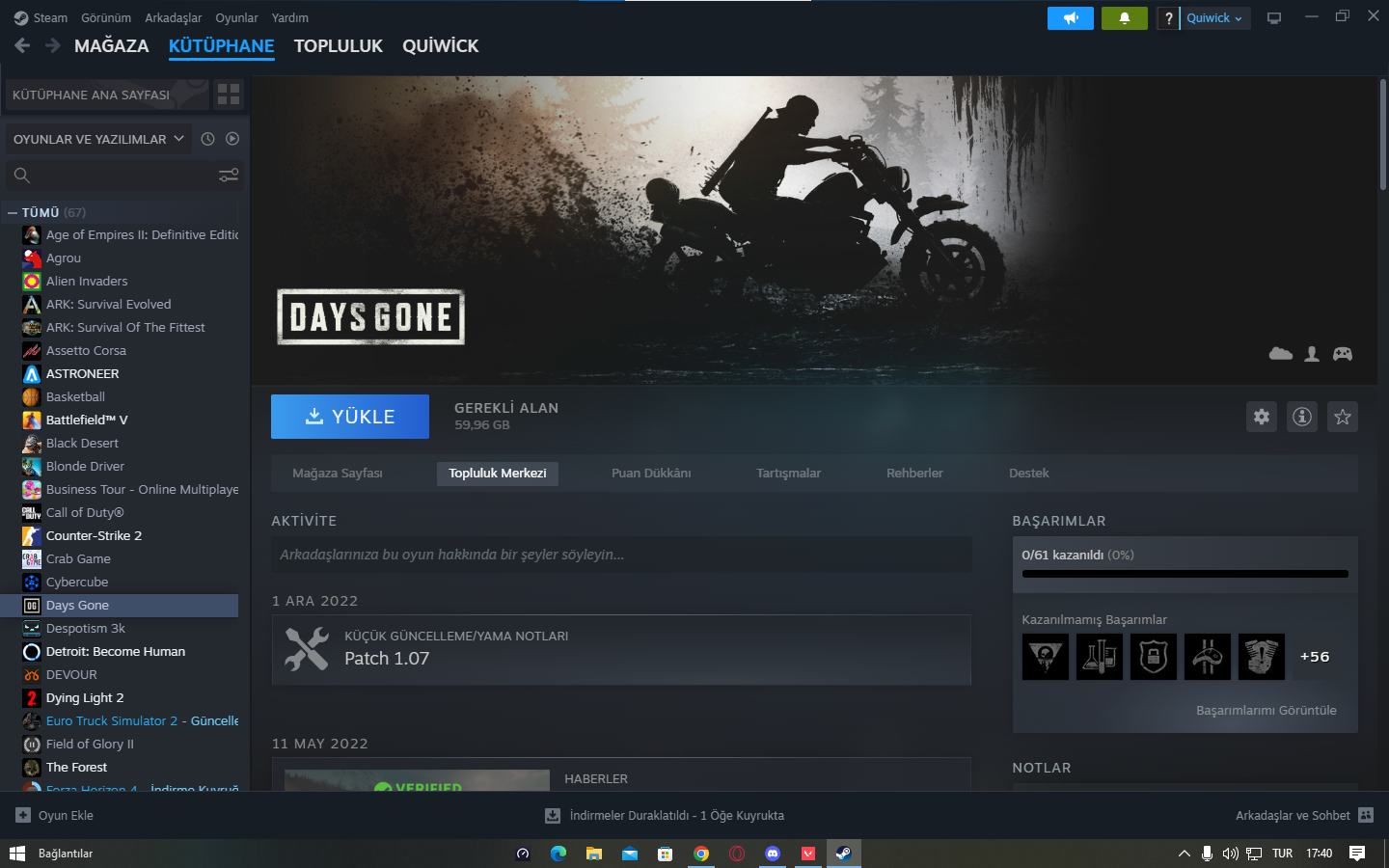The image size is (1389, 868).
Task: Click the back navigation arrow
Action: tap(22, 45)
